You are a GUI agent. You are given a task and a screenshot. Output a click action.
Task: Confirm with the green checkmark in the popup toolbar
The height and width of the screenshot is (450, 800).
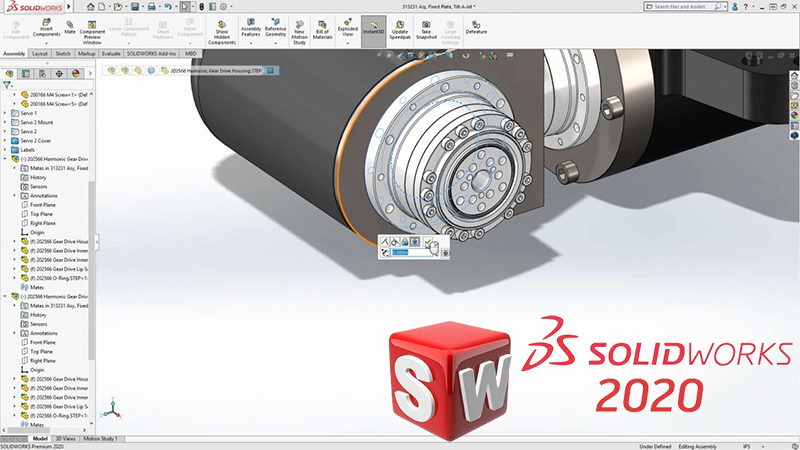[x=428, y=242]
